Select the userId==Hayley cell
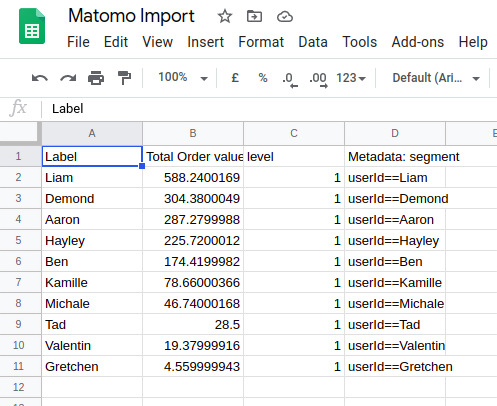Screen dimensions: 497x406 click(x=395, y=240)
